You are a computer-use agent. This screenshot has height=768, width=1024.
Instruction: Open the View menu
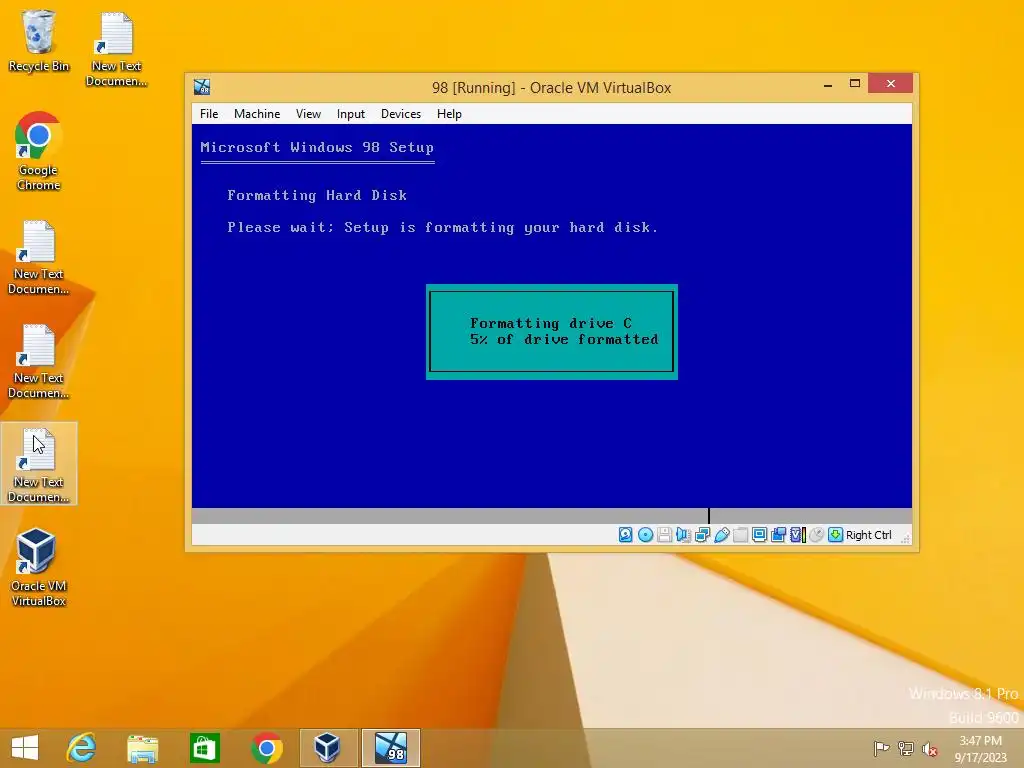pyautogui.click(x=308, y=114)
